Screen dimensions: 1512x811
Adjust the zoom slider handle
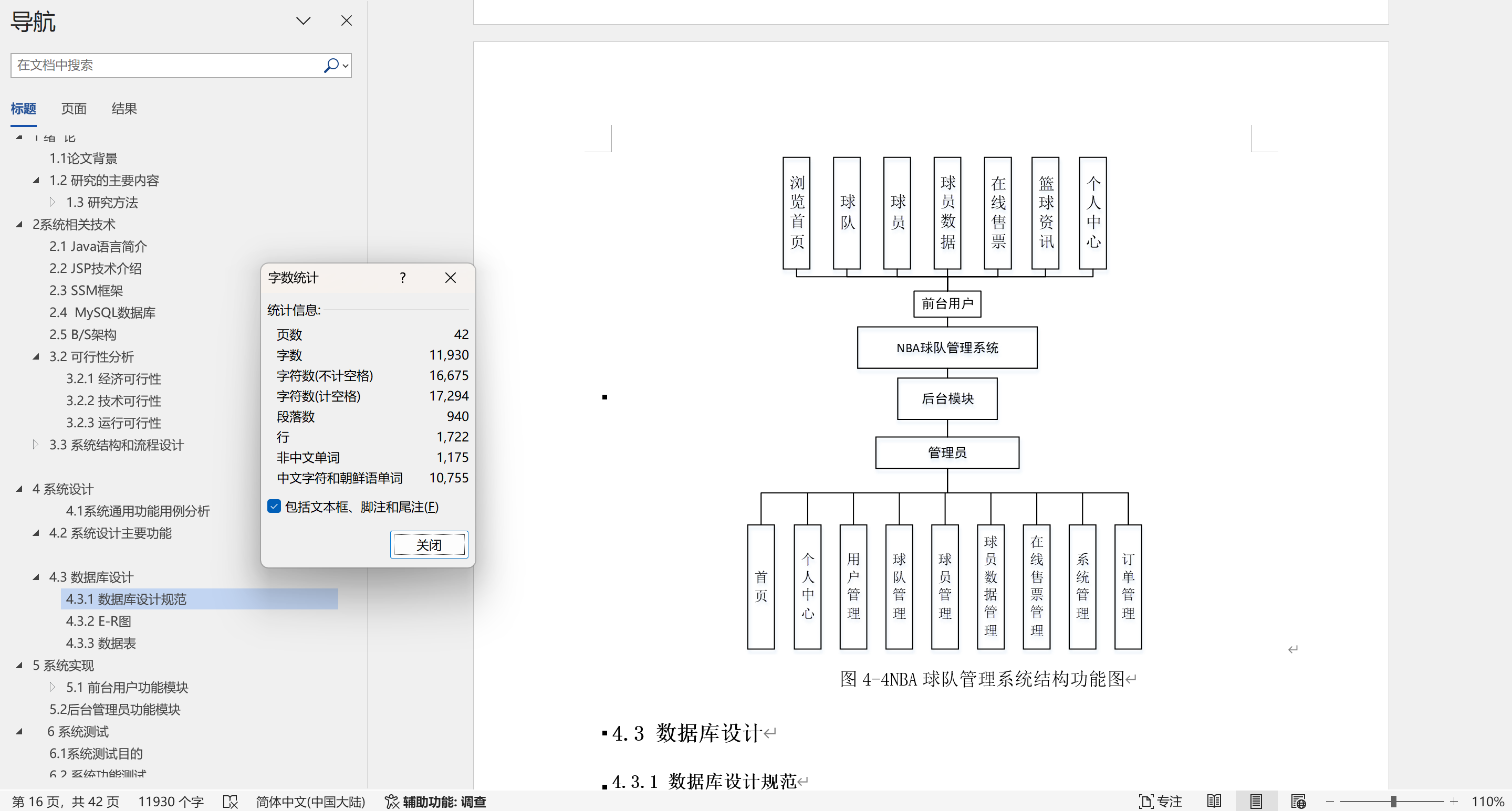pyautogui.click(x=1393, y=802)
